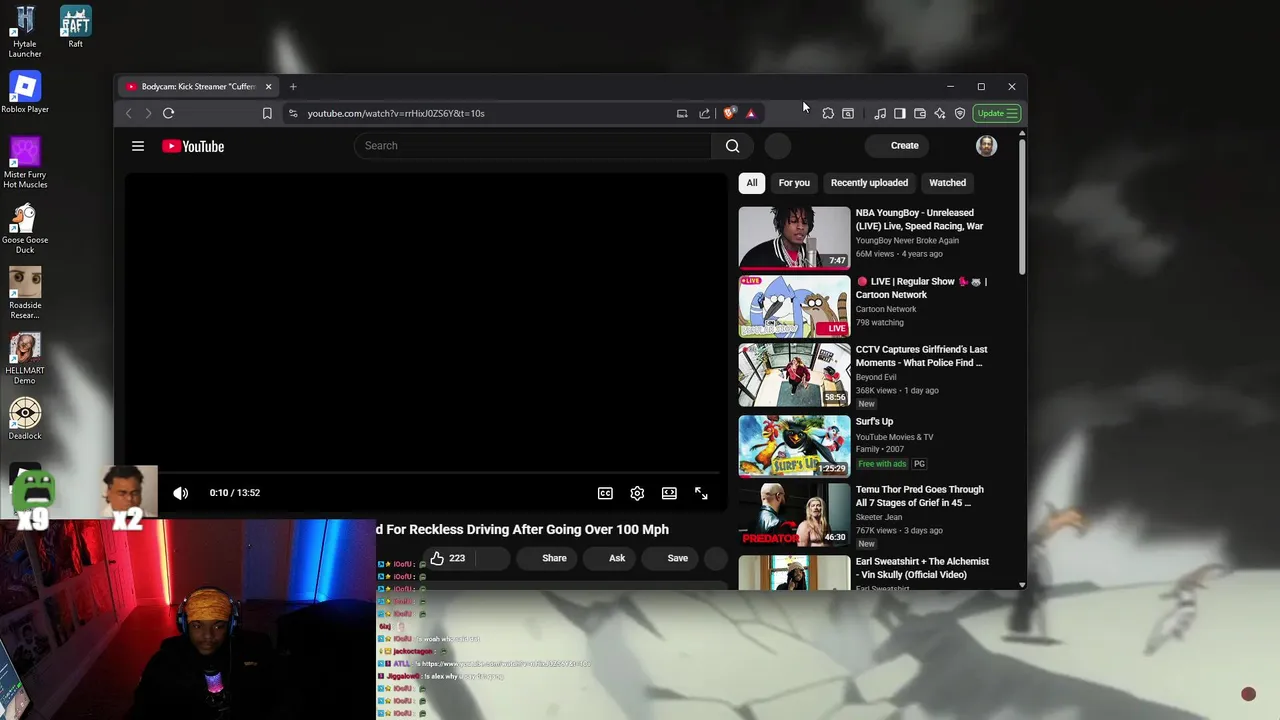
Task: Open the video player settings gear
Action: click(637, 493)
